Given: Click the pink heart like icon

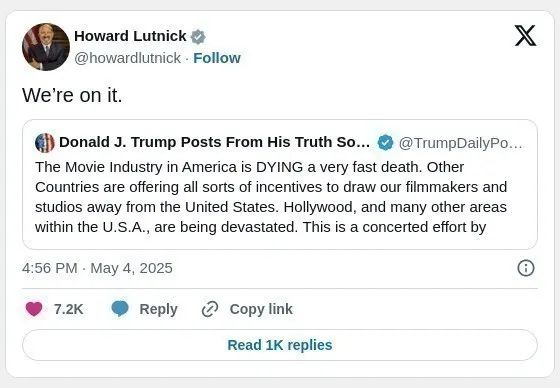Looking at the screenshot, I should tap(34, 309).
